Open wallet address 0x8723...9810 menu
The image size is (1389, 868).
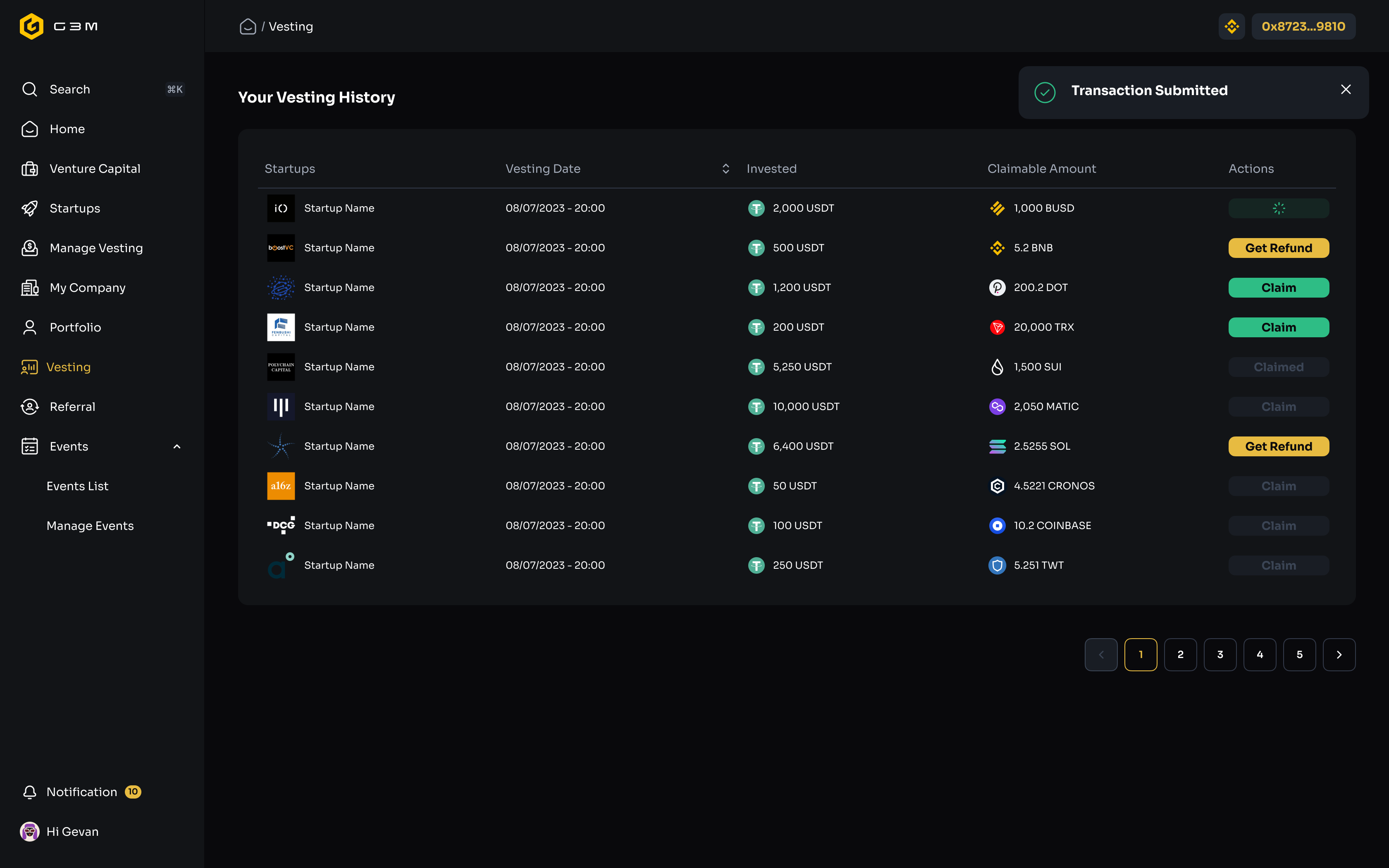pos(1303,26)
